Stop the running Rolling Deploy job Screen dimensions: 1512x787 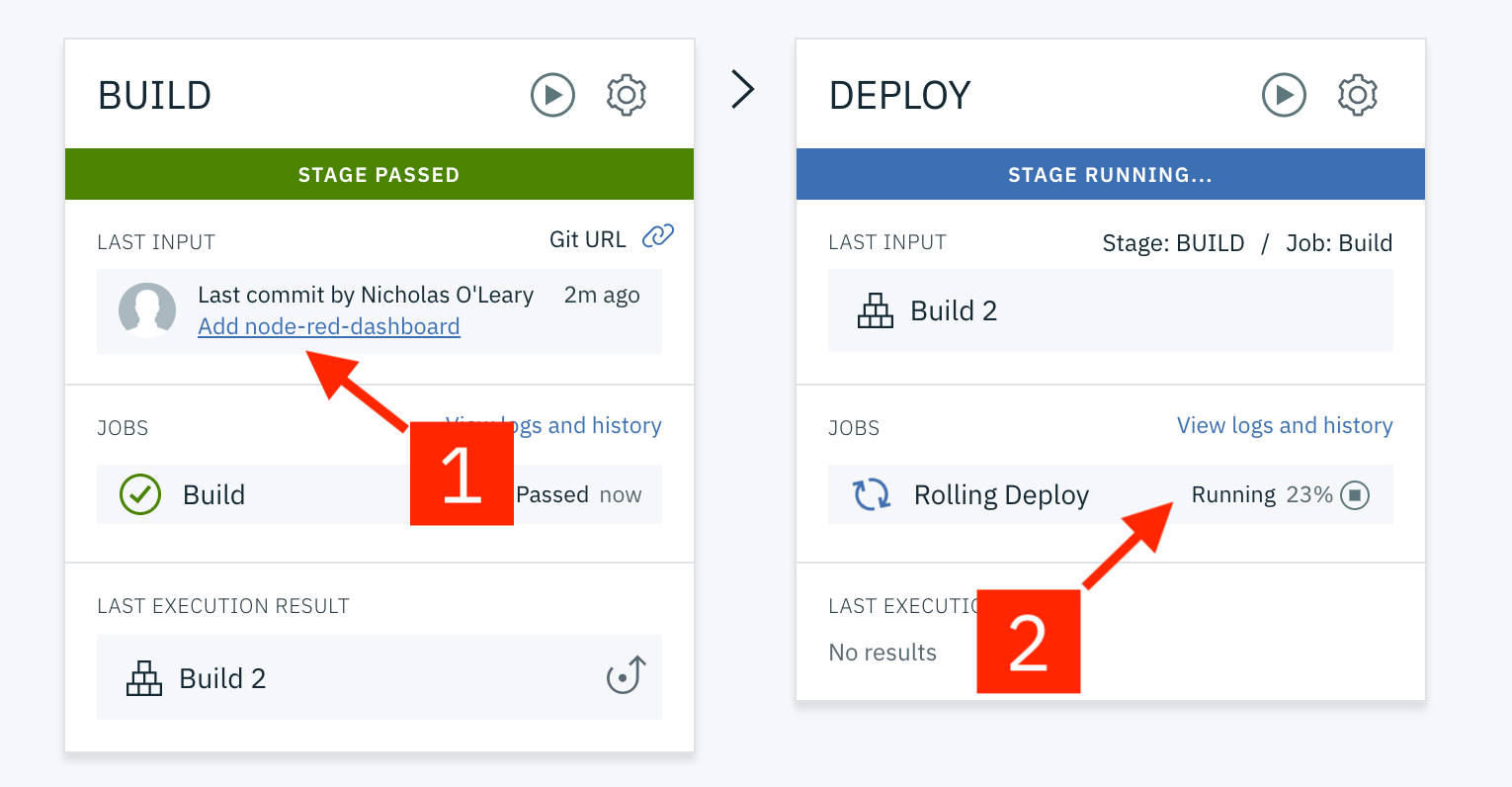[1355, 494]
